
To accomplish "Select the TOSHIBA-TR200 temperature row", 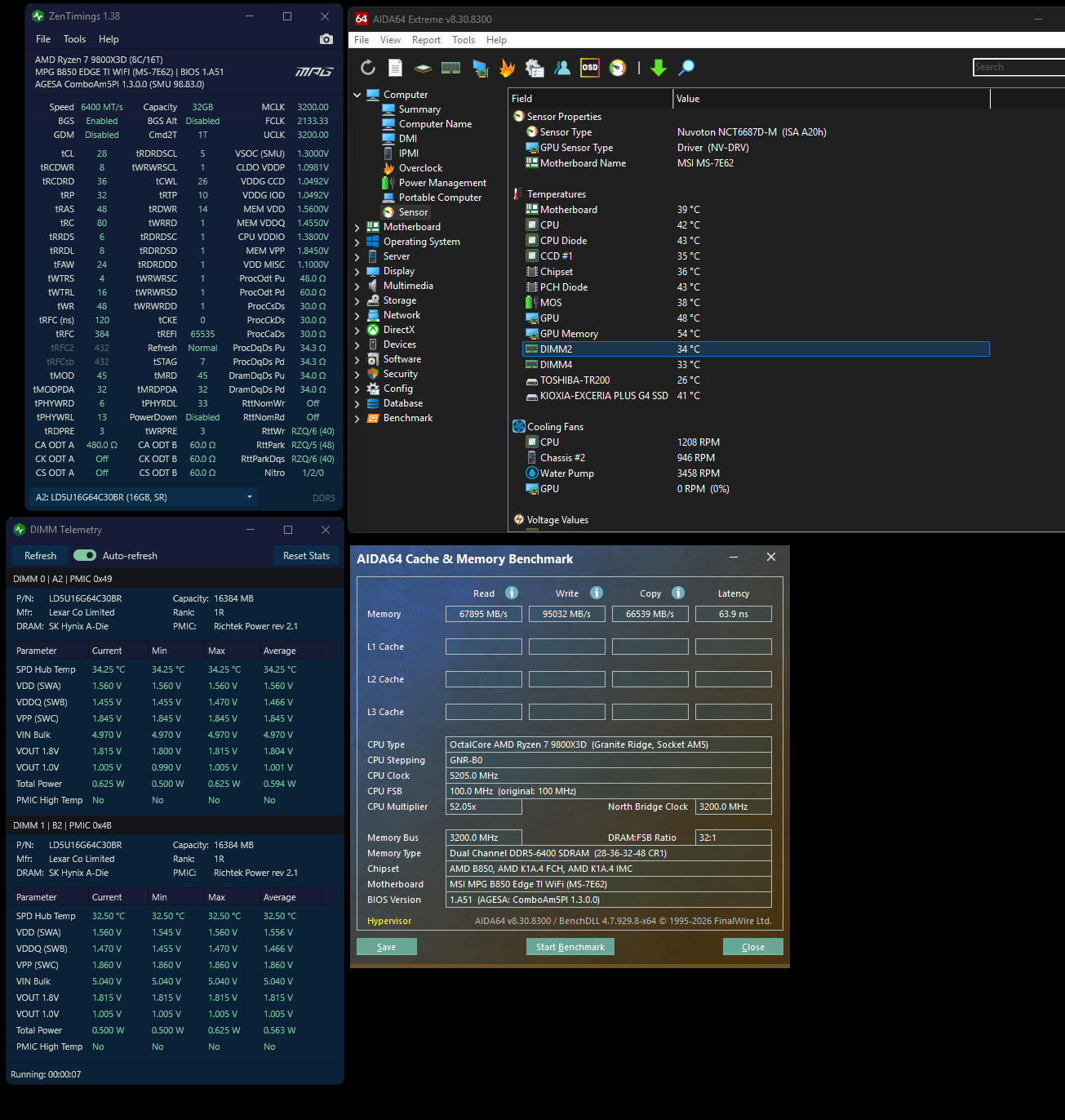I will pyautogui.click(x=756, y=380).
